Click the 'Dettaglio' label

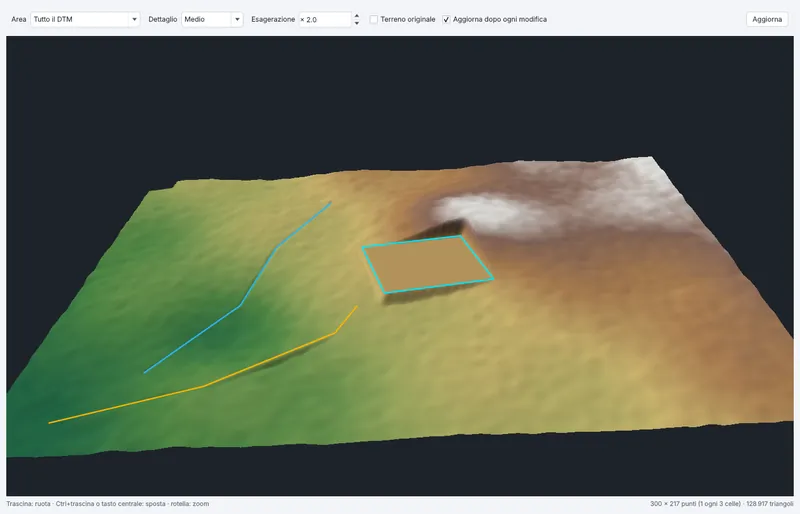pyautogui.click(x=163, y=19)
